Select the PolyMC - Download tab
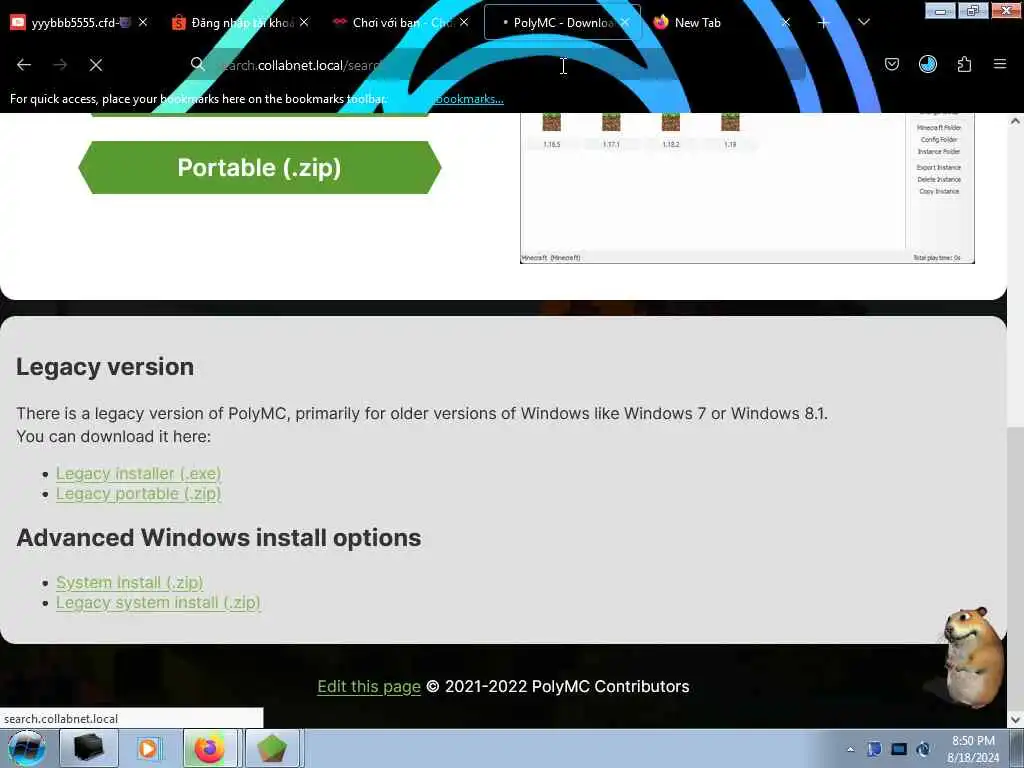The height and width of the screenshot is (768, 1024). [x=562, y=22]
